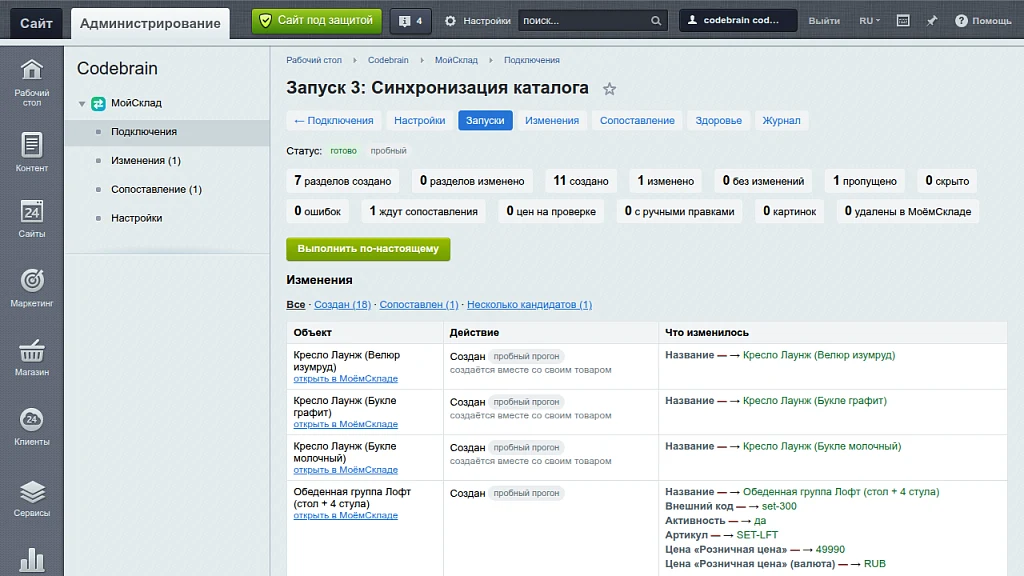
Task: Open the Сервисы layers icon
Action: tap(31, 492)
